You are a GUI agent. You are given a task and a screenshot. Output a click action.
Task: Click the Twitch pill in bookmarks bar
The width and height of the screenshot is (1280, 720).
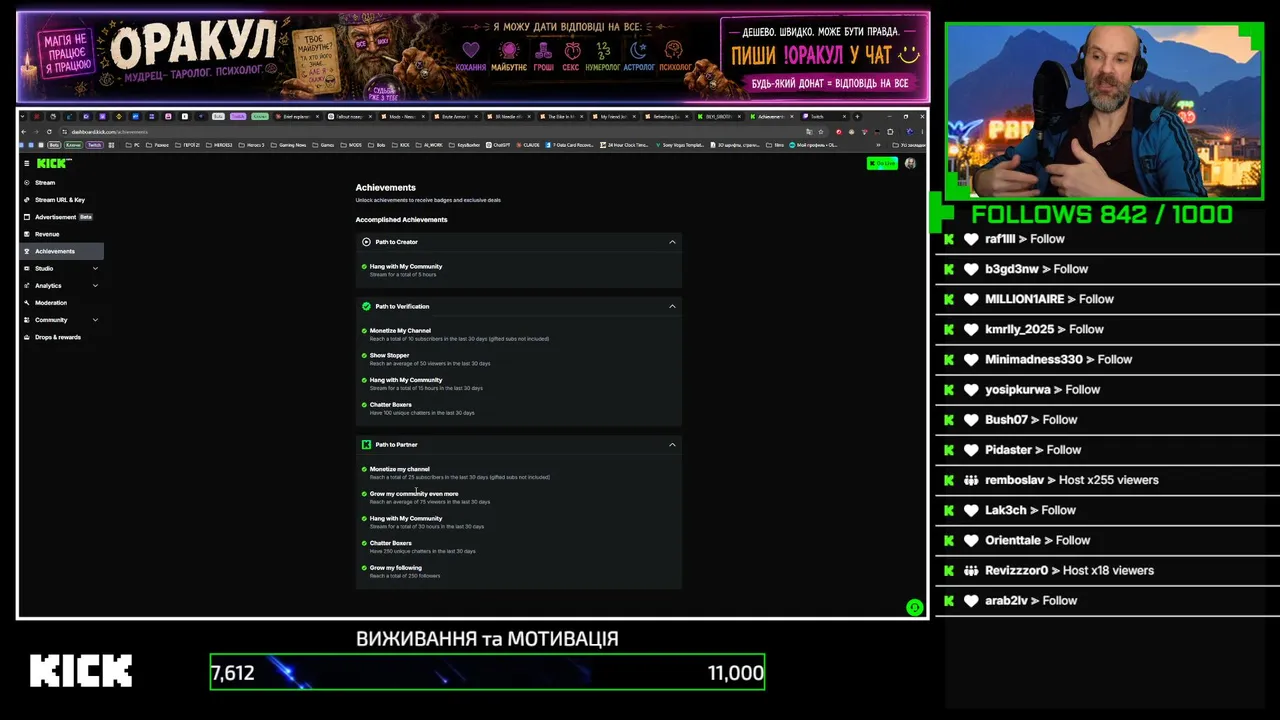pyautogui.click(x=94, y=145)
